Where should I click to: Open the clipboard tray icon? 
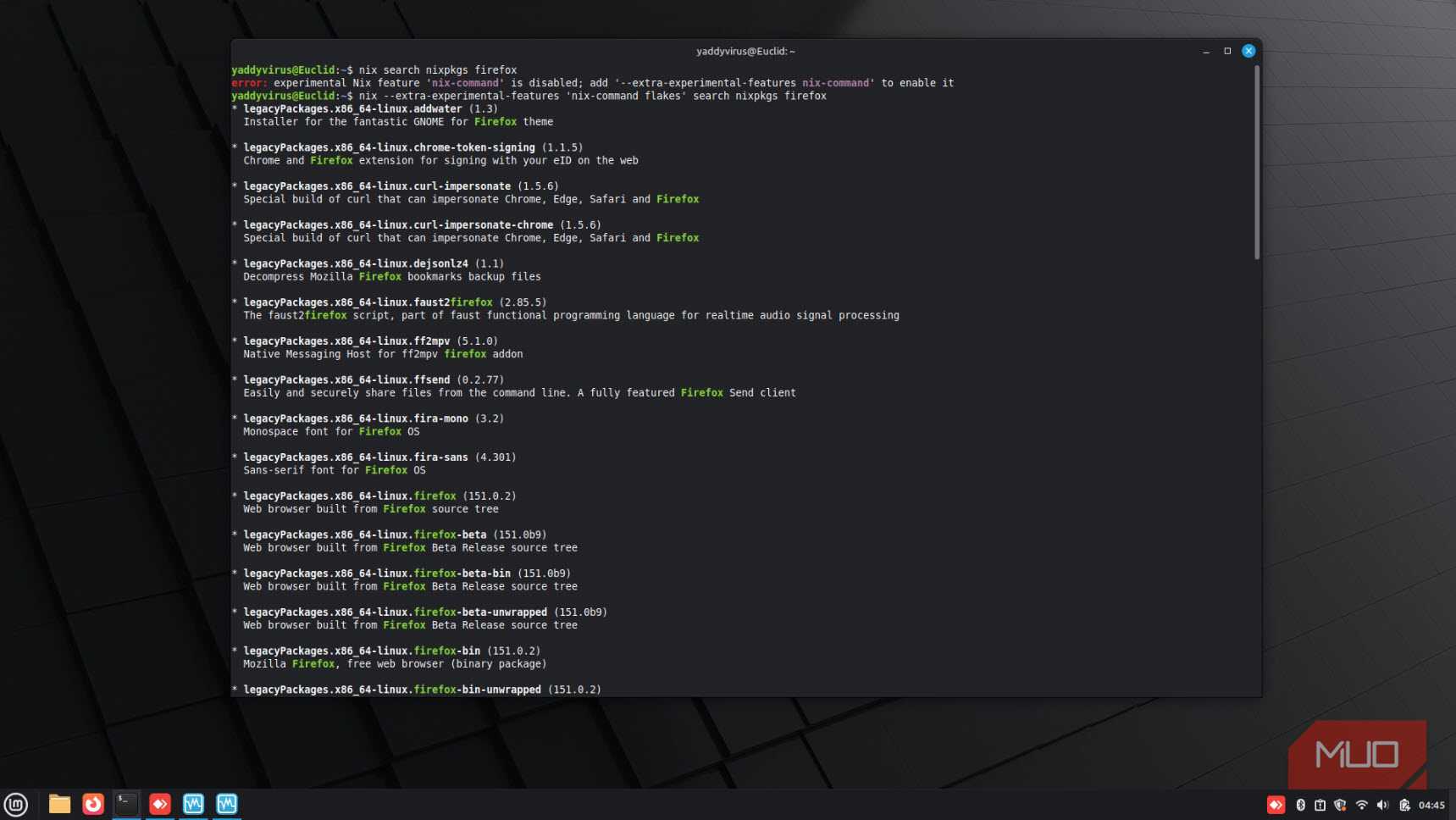pos(1320,805)
